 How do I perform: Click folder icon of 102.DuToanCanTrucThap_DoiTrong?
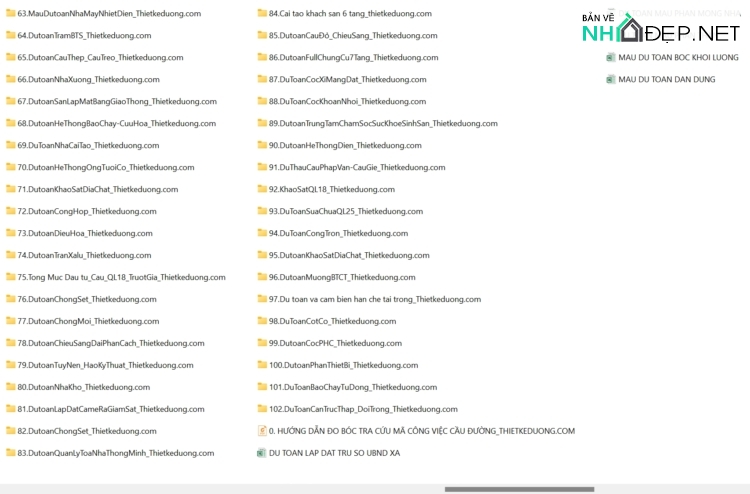262,409
